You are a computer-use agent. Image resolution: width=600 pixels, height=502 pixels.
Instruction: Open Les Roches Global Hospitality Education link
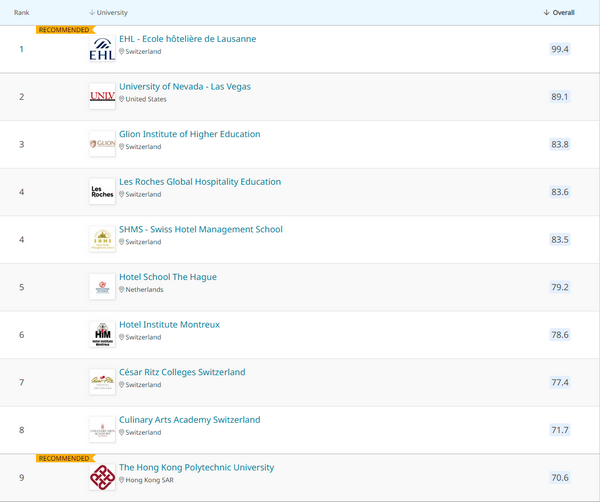click(200, 182)
